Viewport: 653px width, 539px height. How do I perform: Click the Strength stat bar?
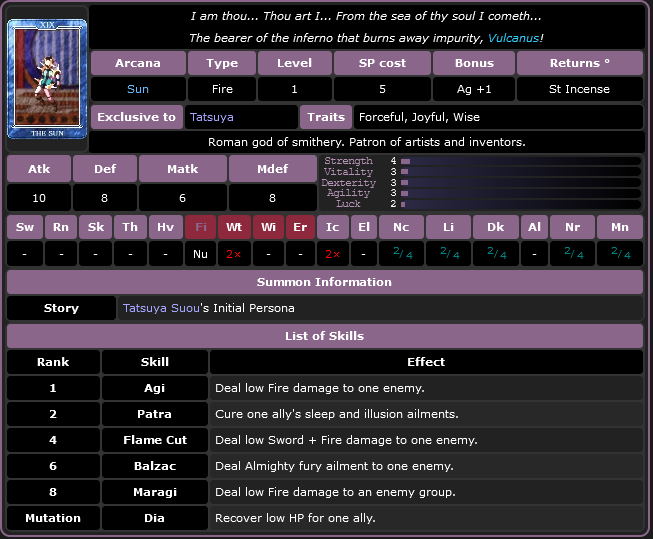tap(520, 161)
